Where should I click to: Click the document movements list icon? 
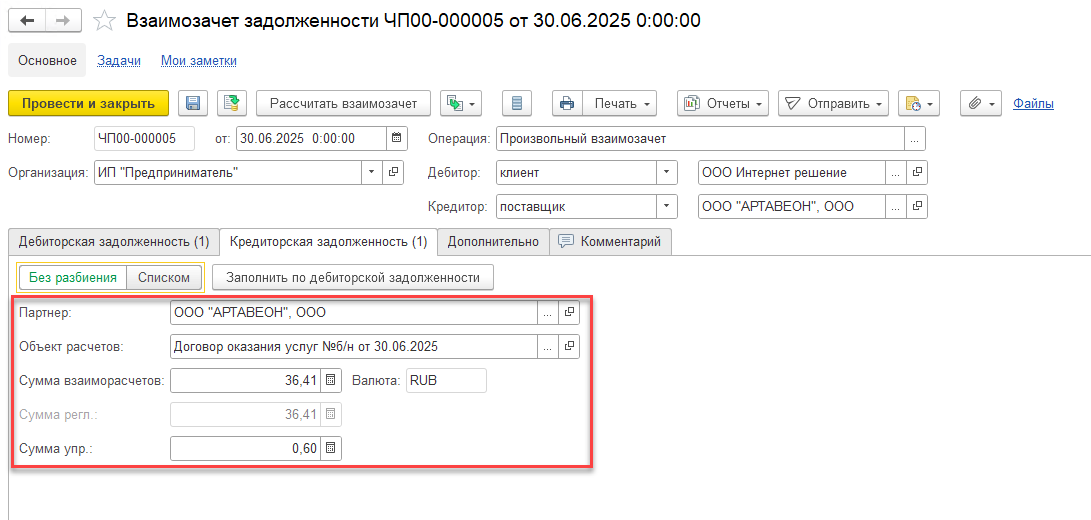point(516,103)
